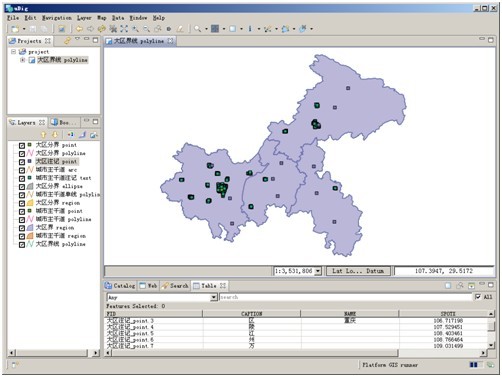Click the search field in Table view
The image size is (502, 377).
(x=345, y=297)
